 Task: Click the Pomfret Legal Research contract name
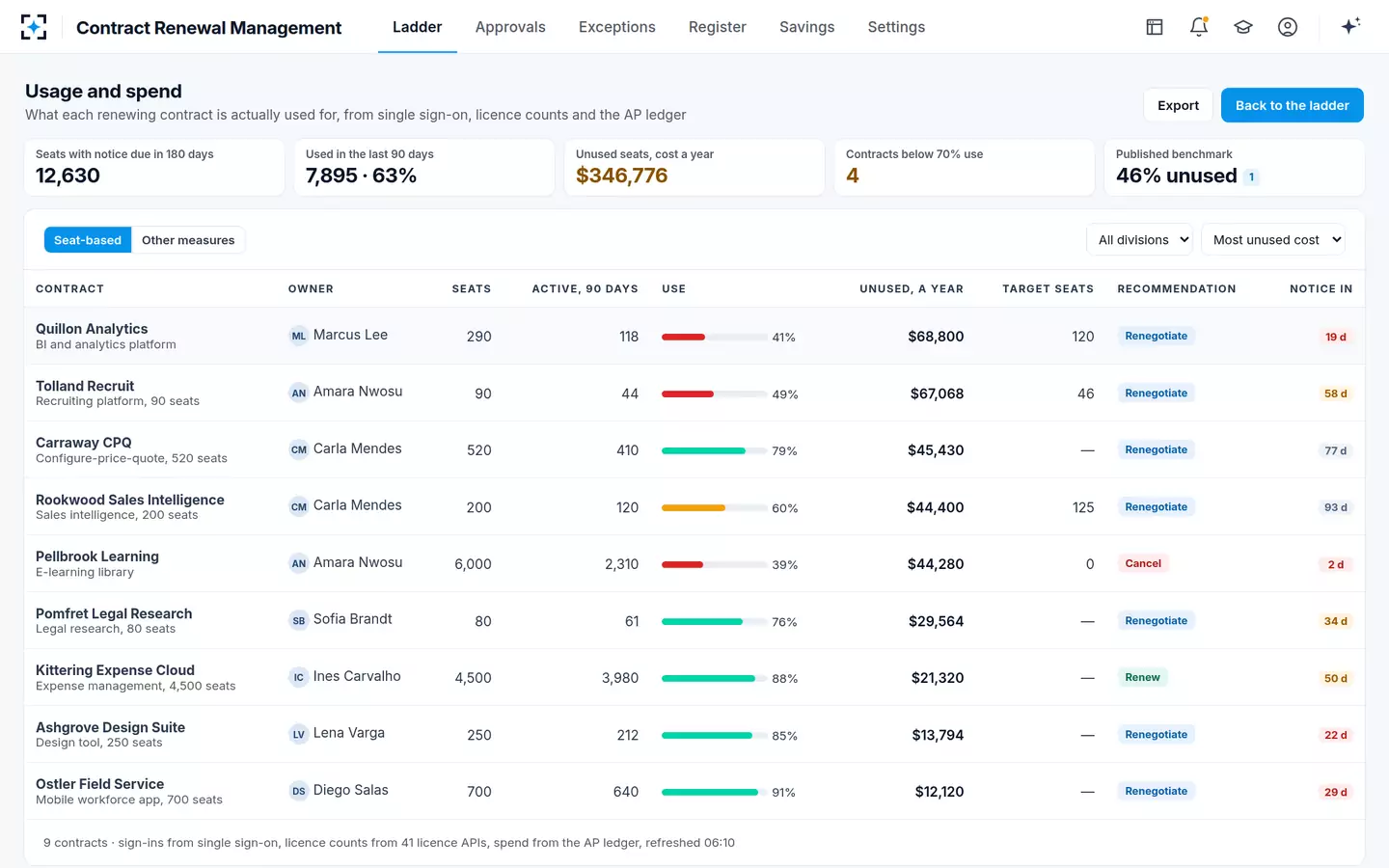[114, 613]
